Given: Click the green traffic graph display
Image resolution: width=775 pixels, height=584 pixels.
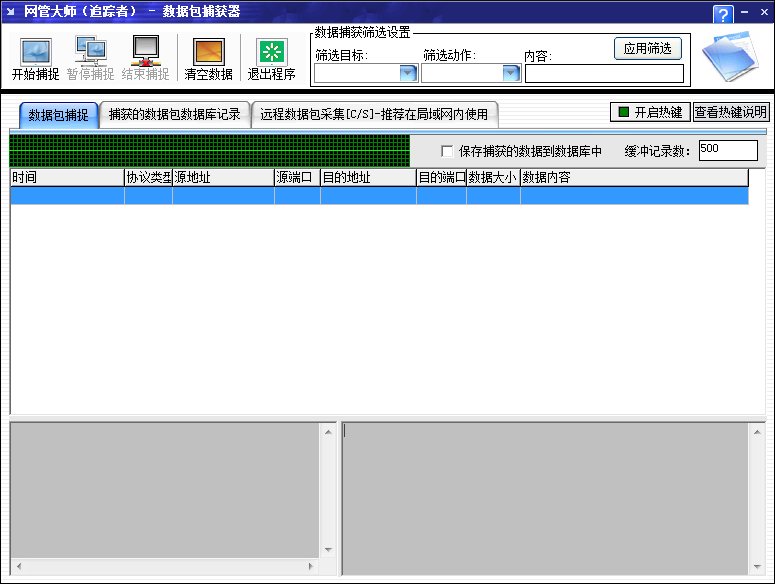Looking at the screenshot, I should 210,151.
